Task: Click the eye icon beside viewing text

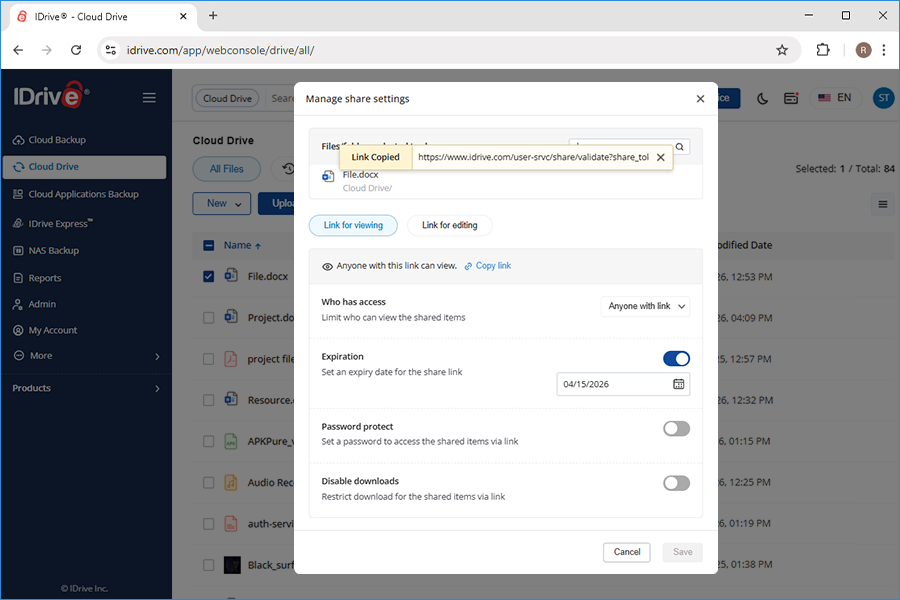Action: 327,266
